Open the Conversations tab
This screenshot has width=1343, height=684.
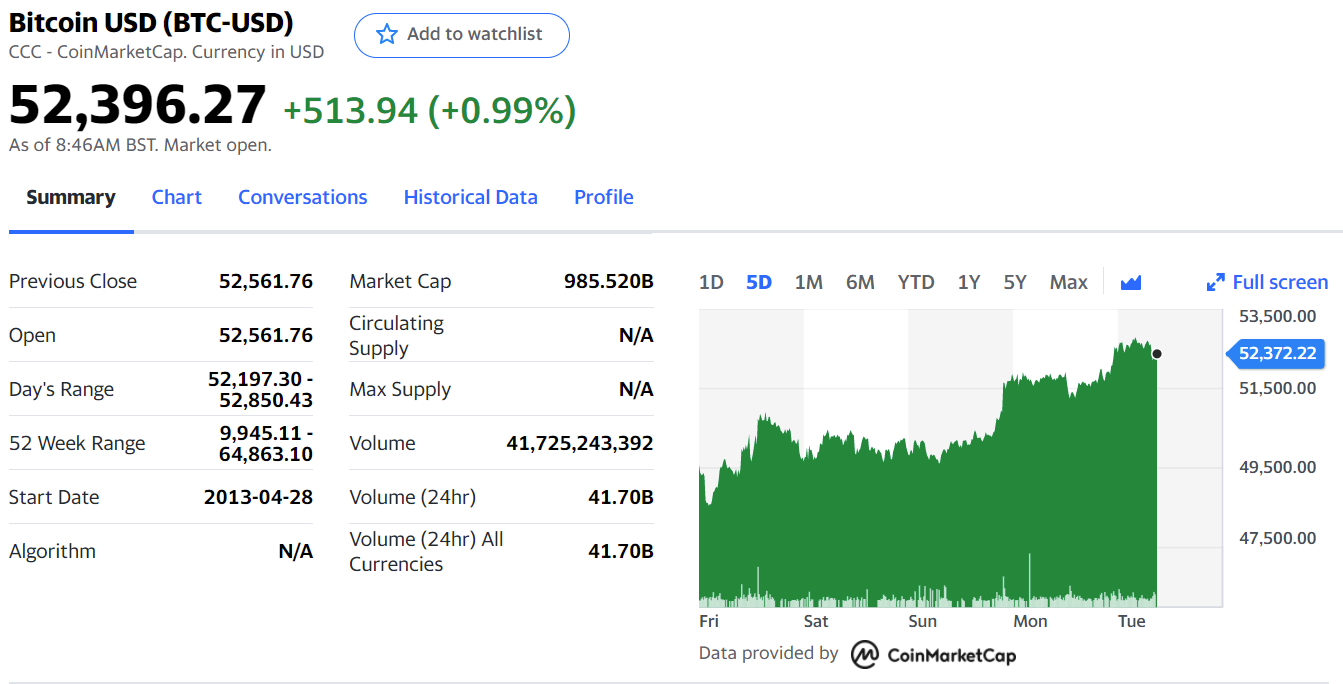click(303, 197)
